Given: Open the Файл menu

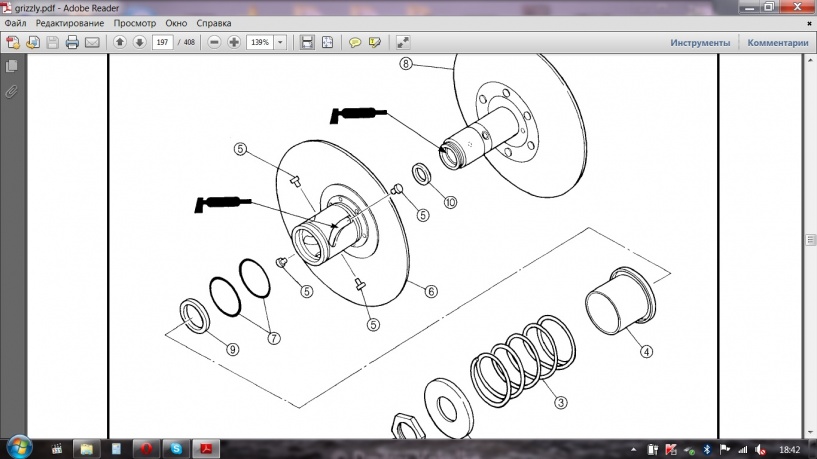Looking at the screenshot, I should (16, 22).
